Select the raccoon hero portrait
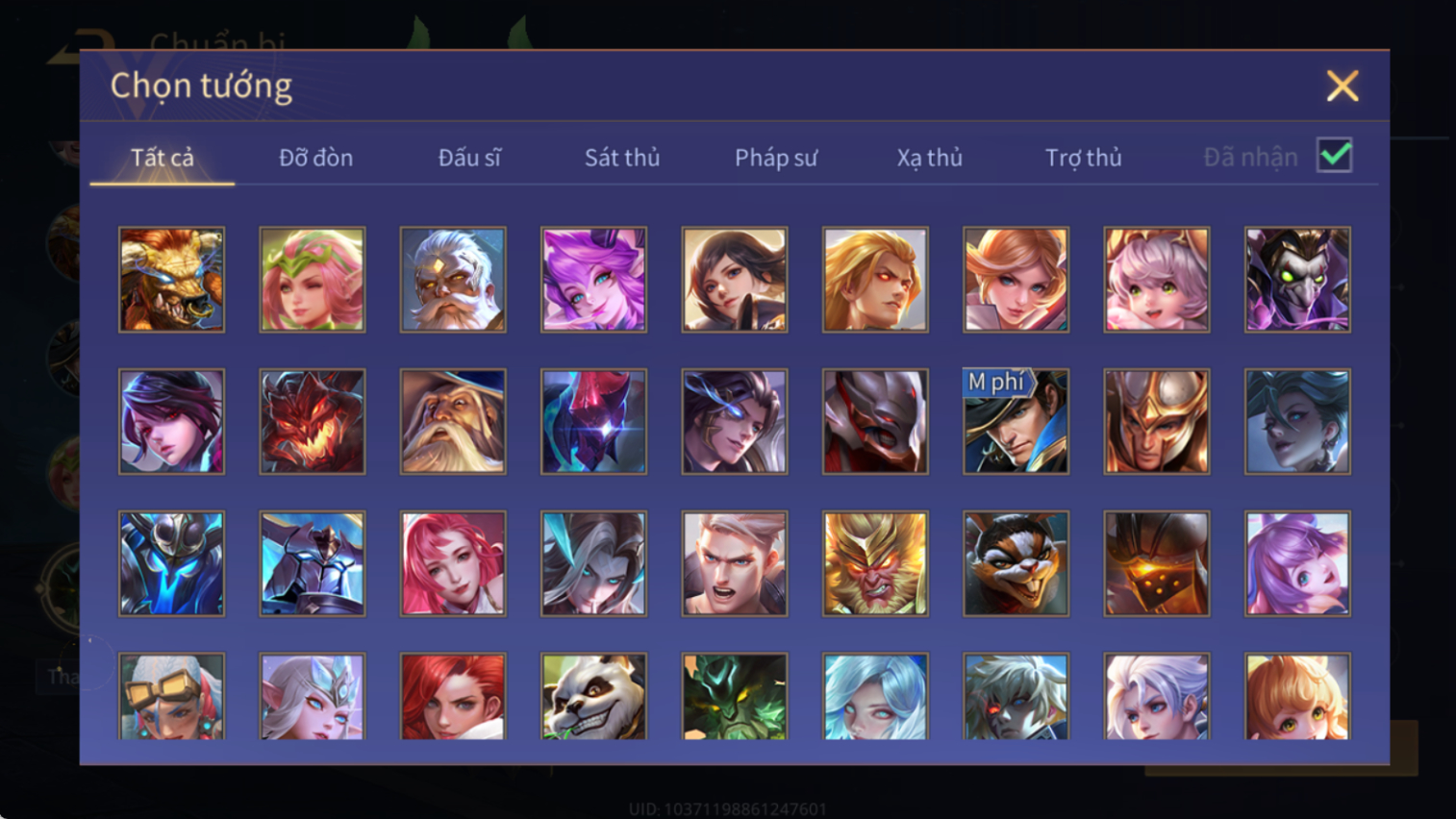This screenshot has width=1456, height=819. point(1016,563)
